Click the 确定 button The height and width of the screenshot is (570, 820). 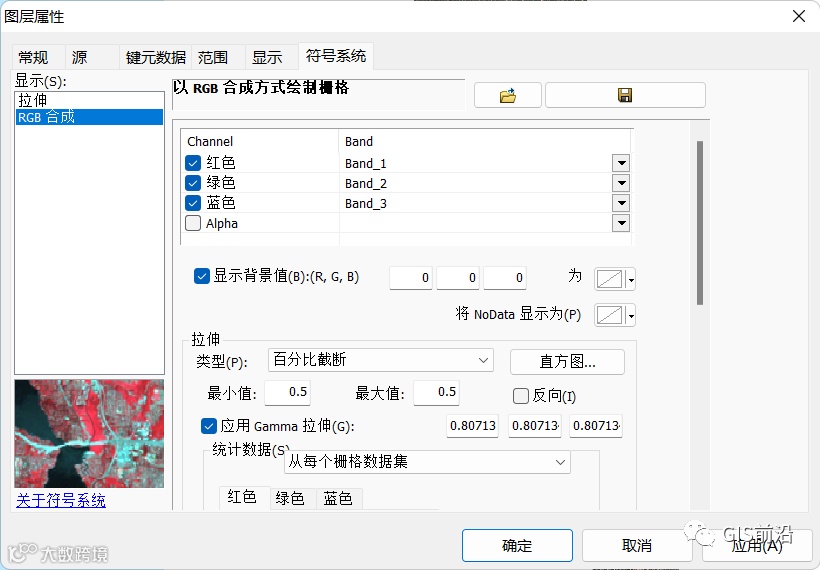click(517, 545)
